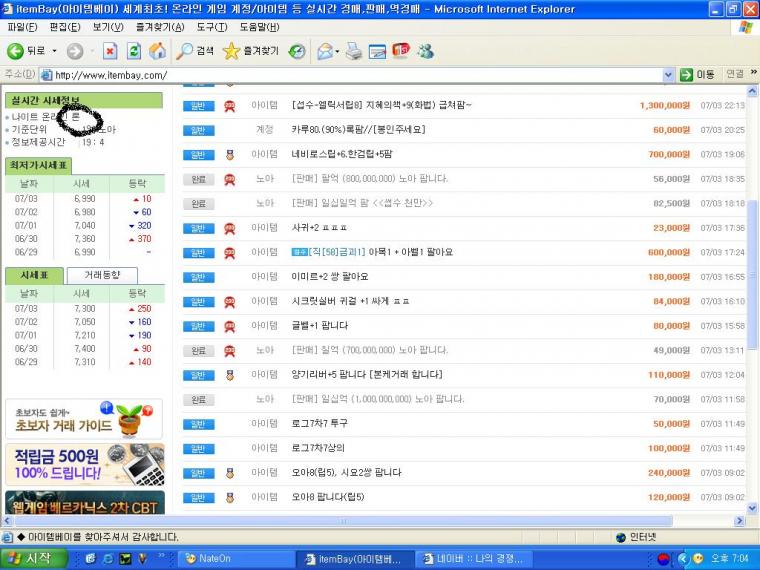Click red seller badge icon on 글벨+1 row
The height and width of the screenshot is (570, 760).
pyautogui.click(x=230, y=326)
